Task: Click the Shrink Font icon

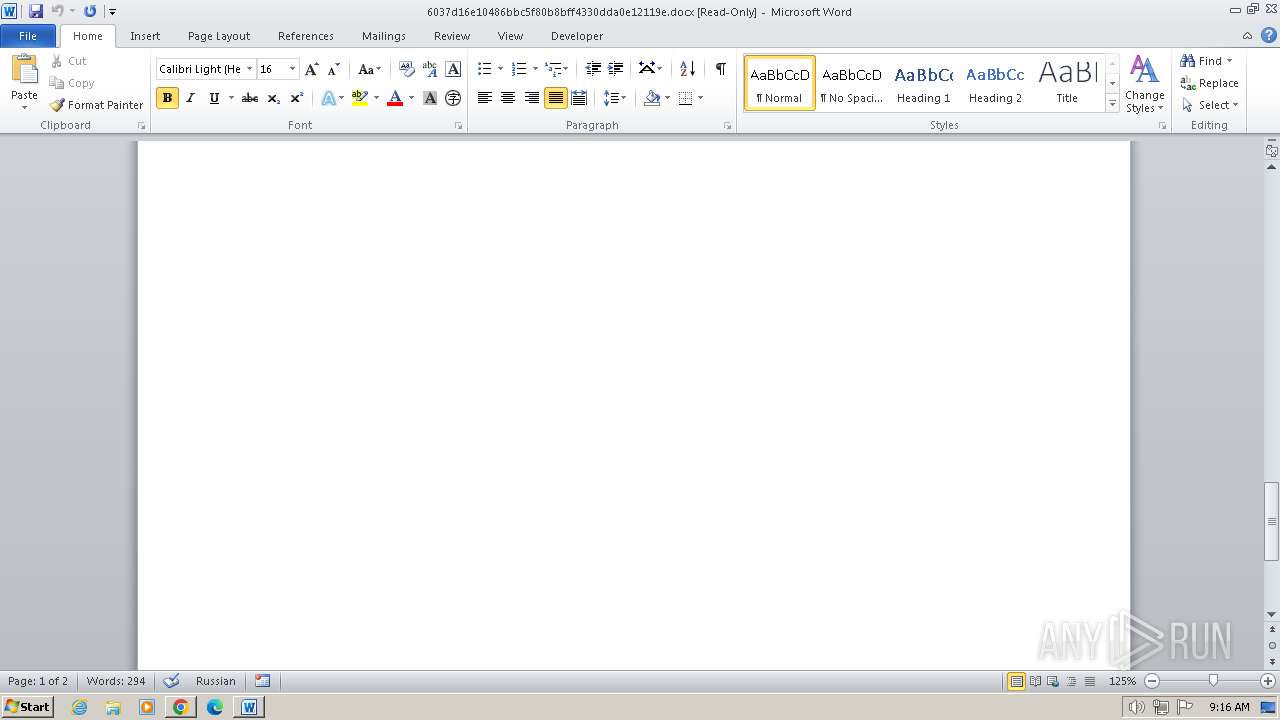Action: (x=334, y=69)
